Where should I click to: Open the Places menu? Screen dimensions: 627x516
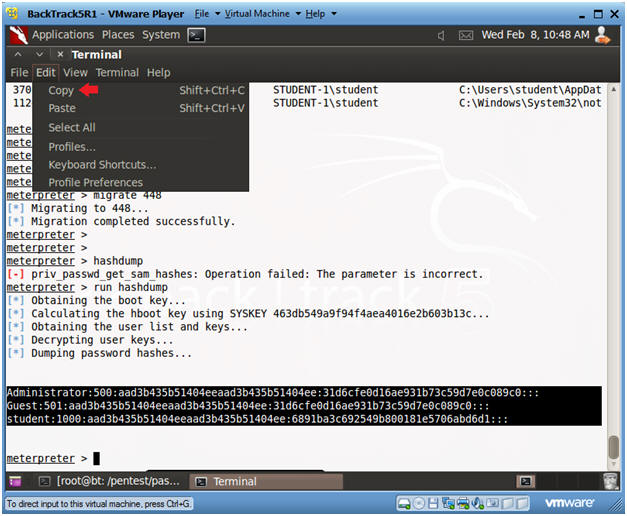coord(118,35)
